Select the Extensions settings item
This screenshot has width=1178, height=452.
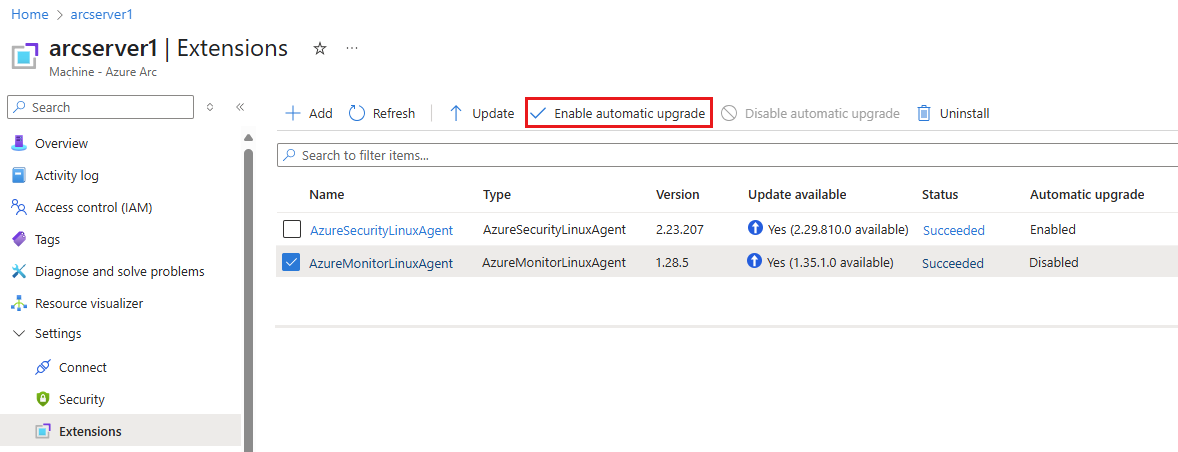point(90,432)
